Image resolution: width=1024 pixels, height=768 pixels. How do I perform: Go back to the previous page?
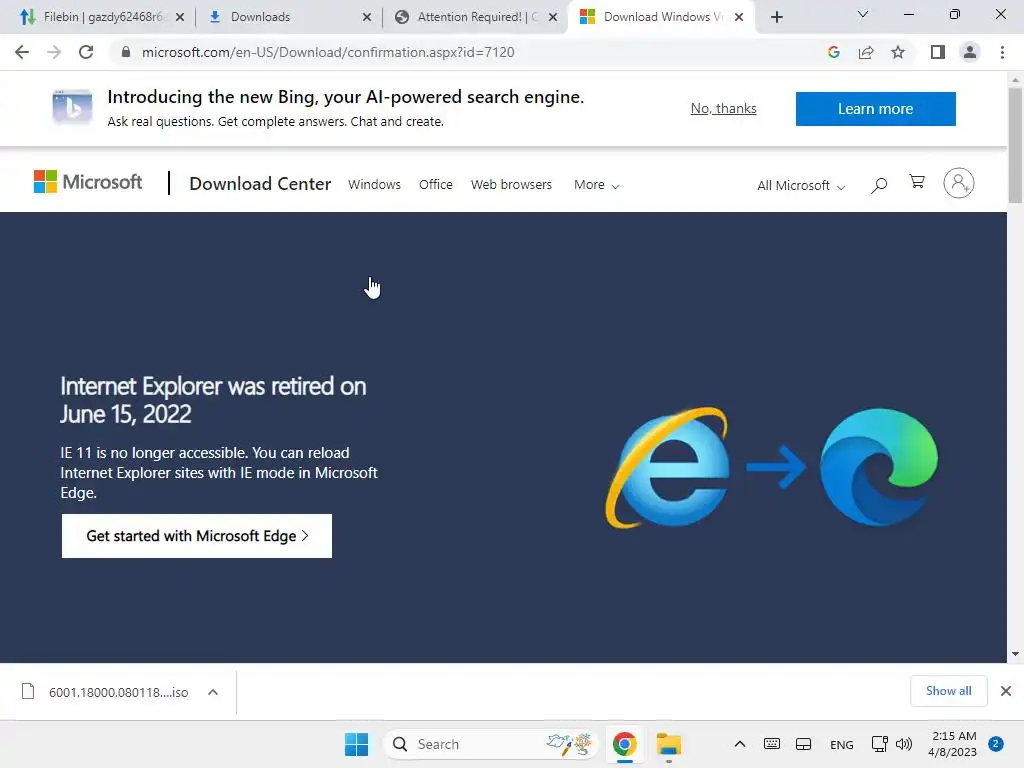(x=22, y=52)
